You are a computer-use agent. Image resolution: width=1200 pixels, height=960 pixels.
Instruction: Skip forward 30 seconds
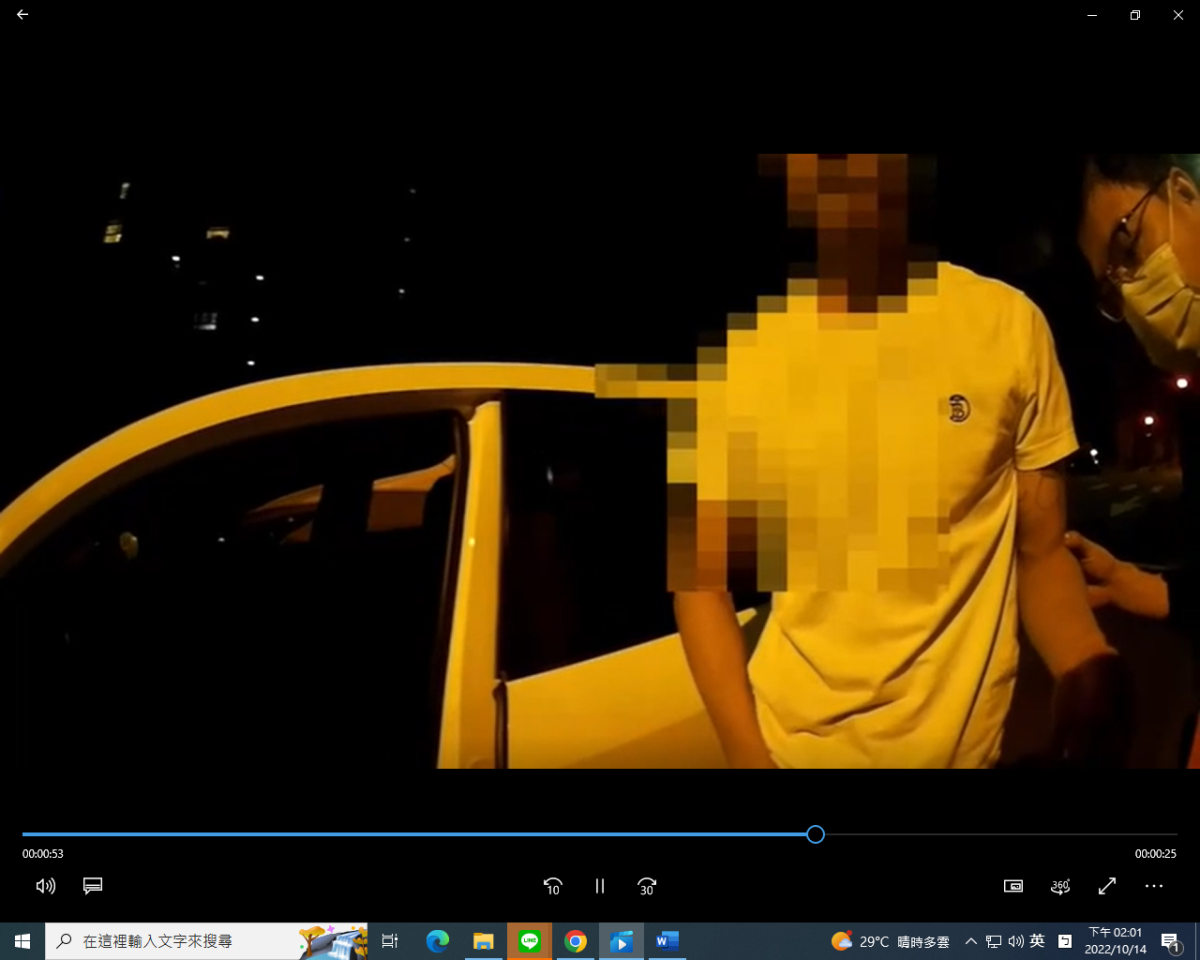click(647, 886)
